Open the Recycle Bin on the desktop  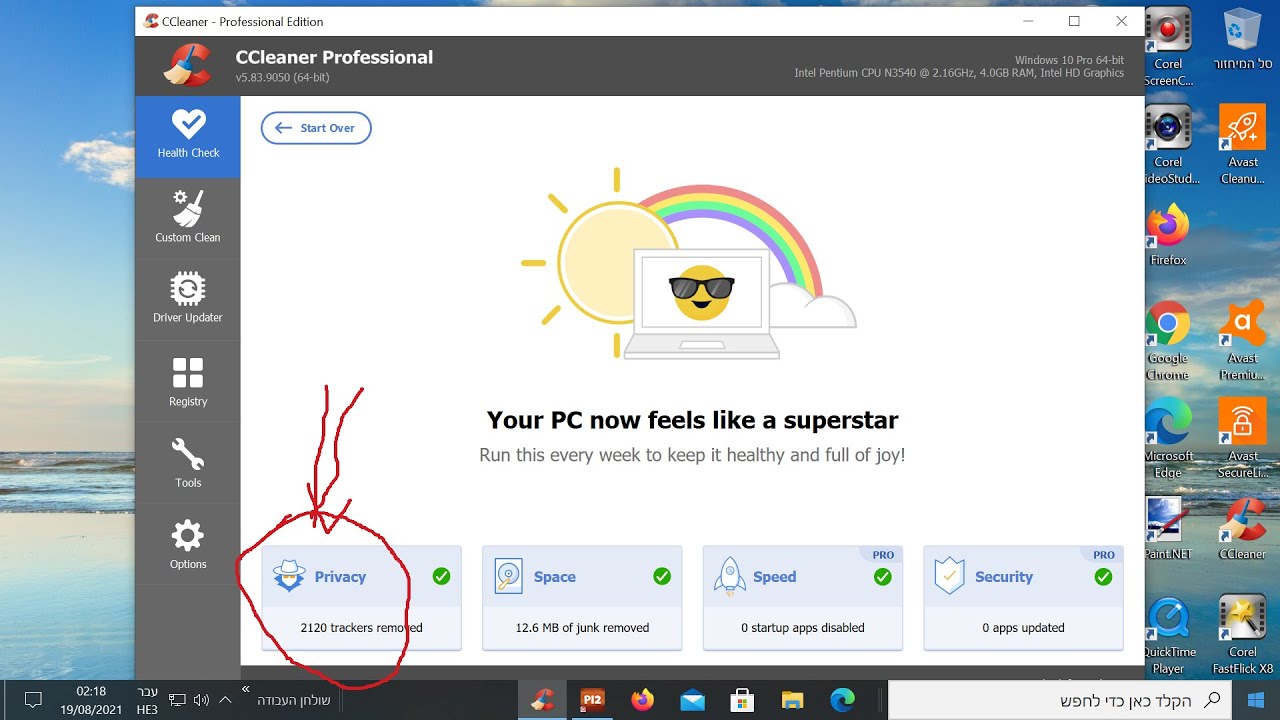click(x=1243, y=40)
